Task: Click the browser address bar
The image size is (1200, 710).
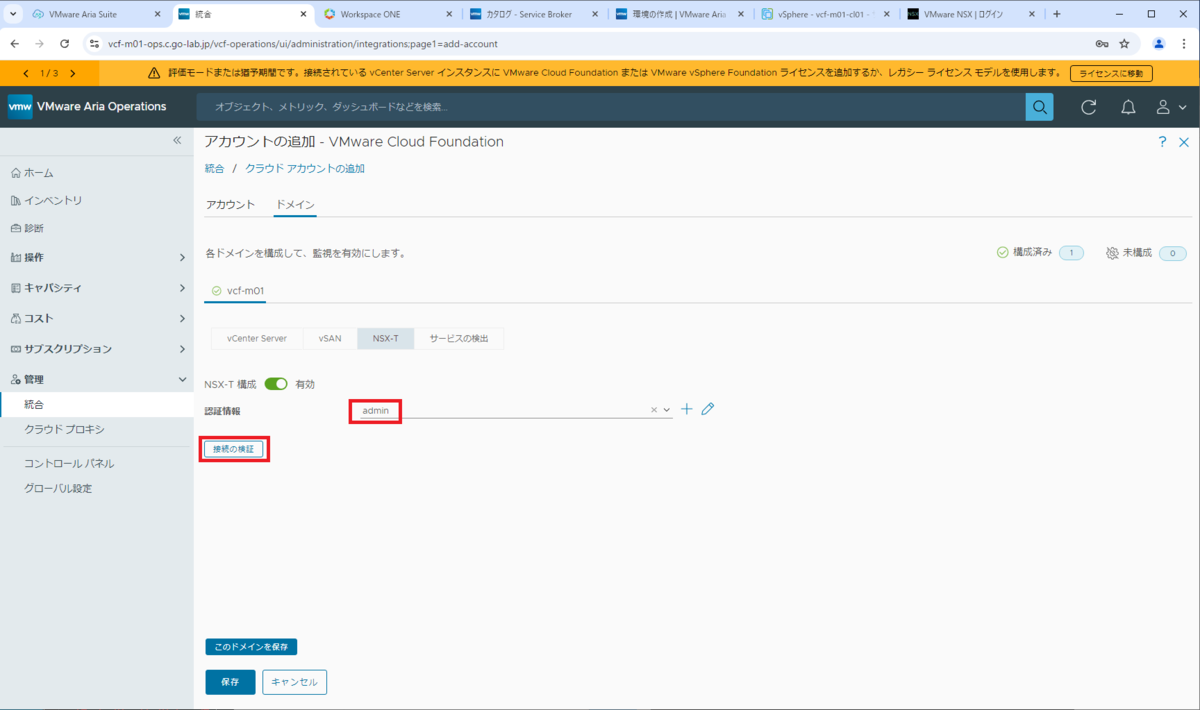Action: [590, 44]
